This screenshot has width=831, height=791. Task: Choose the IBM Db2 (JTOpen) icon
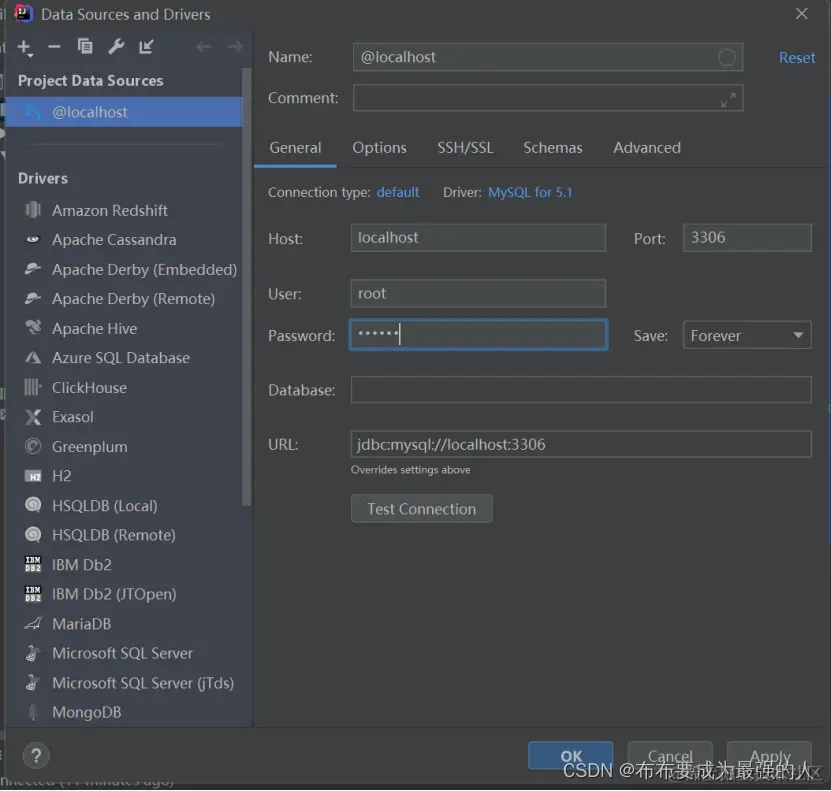(x=33, y=594)
